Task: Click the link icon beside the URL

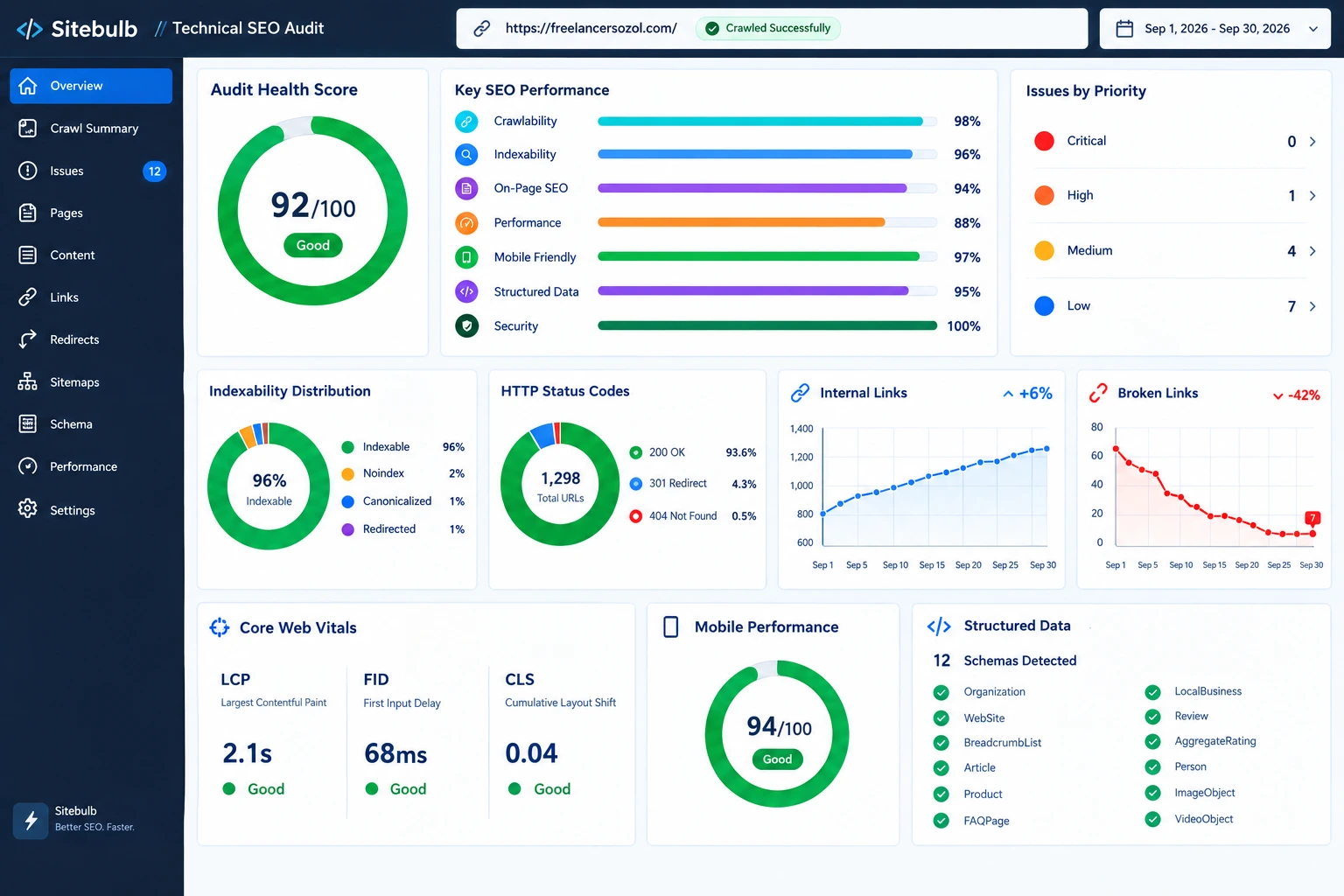Action: 481,29
